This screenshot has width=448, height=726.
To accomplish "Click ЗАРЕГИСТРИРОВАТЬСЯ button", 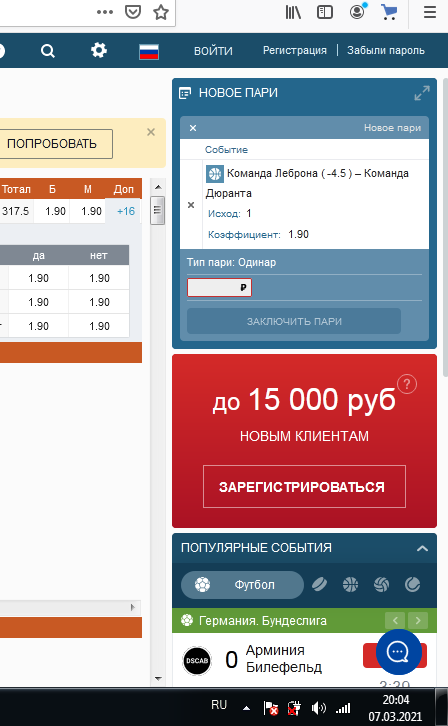I will [x=304, y=487].
